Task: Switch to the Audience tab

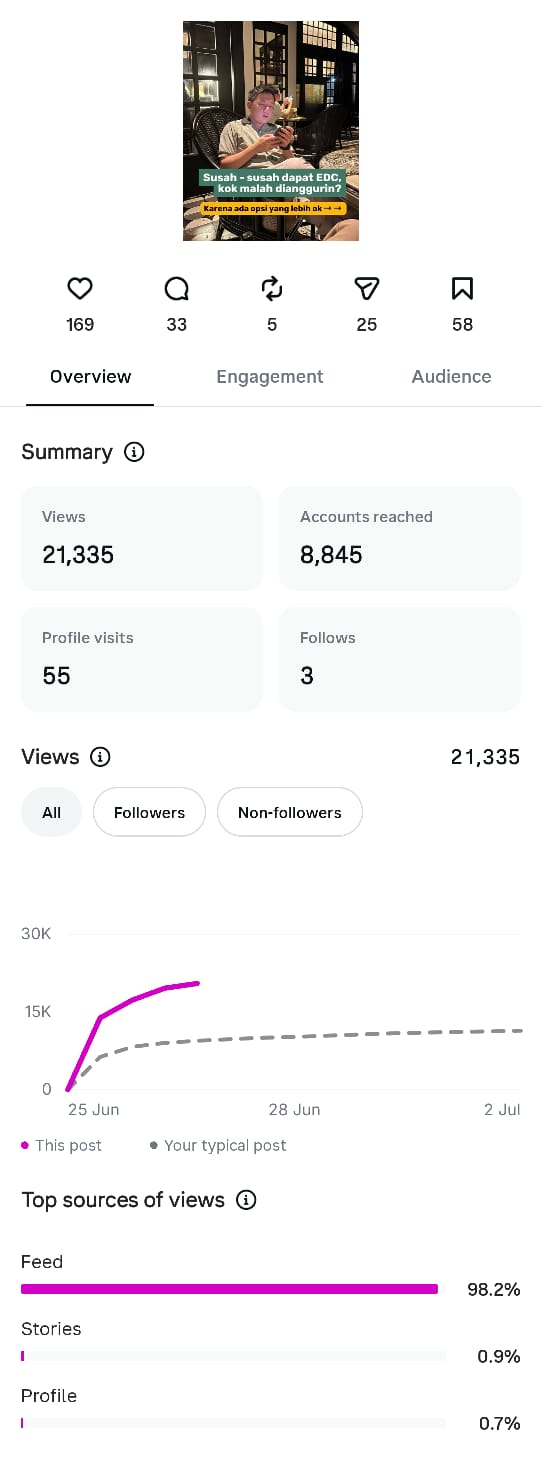Action: pos(451,377)
